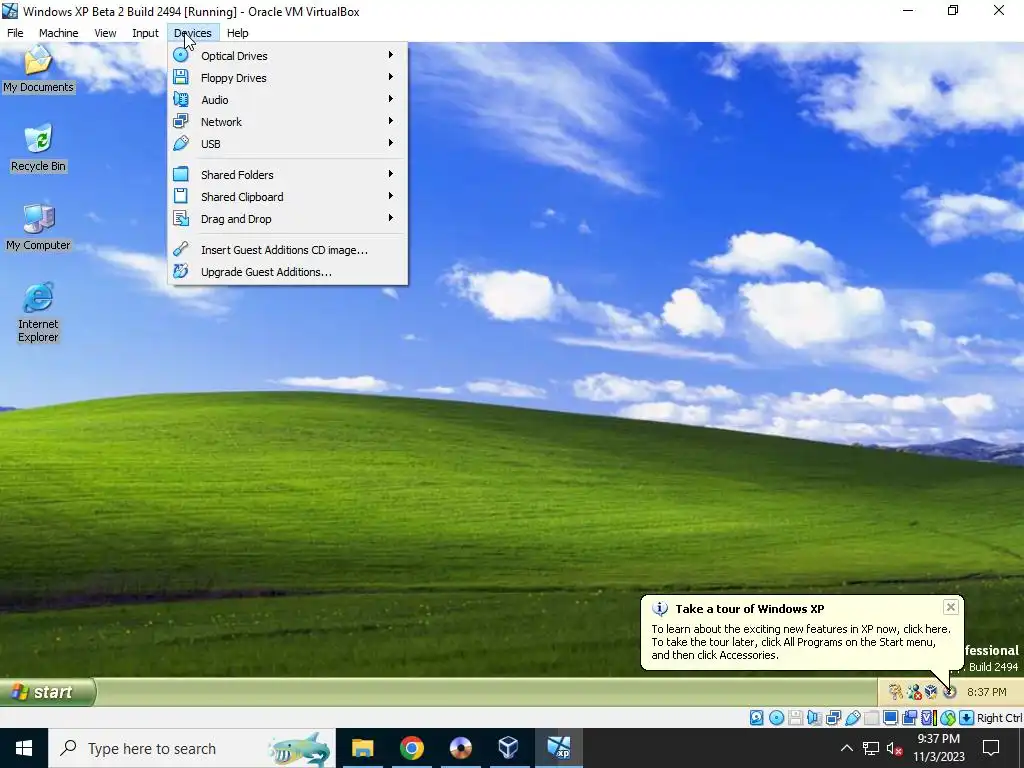Open Windows Start menu on host taskbar
Viewport: 1024px width, 768px height.
(x=24, y=748)
